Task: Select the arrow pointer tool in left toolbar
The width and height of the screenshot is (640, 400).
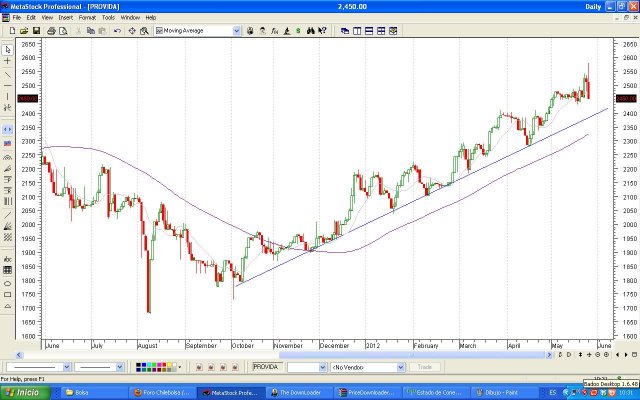Action: [8, 47]
